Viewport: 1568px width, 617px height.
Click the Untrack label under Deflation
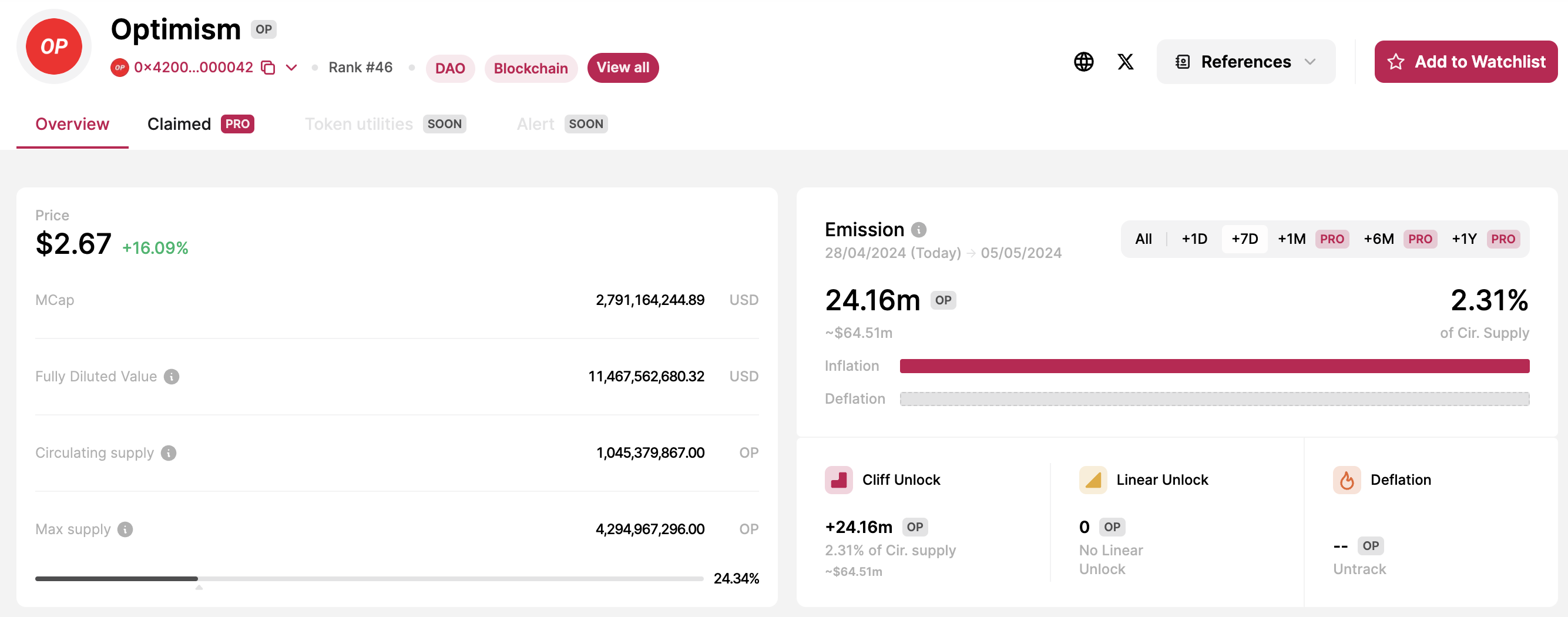coord(1359,569)
